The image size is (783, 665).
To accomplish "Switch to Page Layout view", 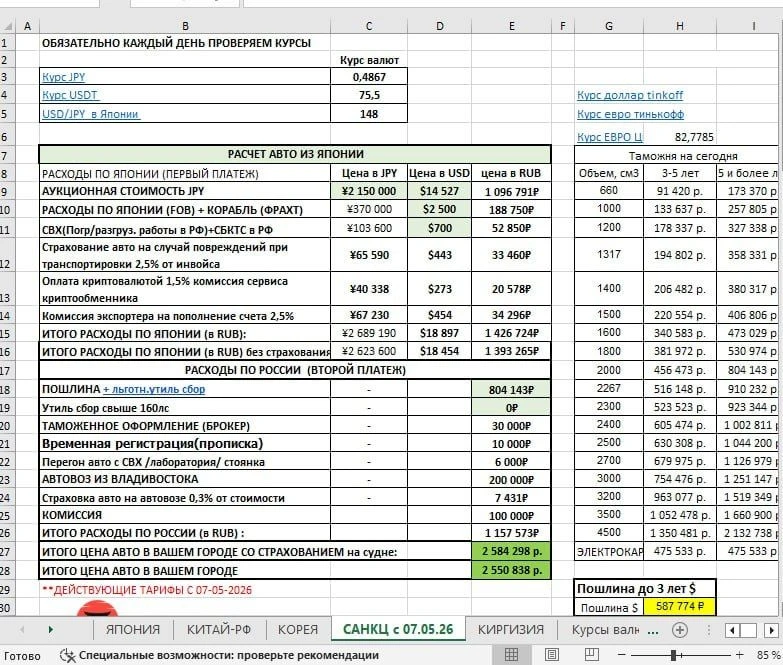I will pyautogui.click(x=552, y=654).
